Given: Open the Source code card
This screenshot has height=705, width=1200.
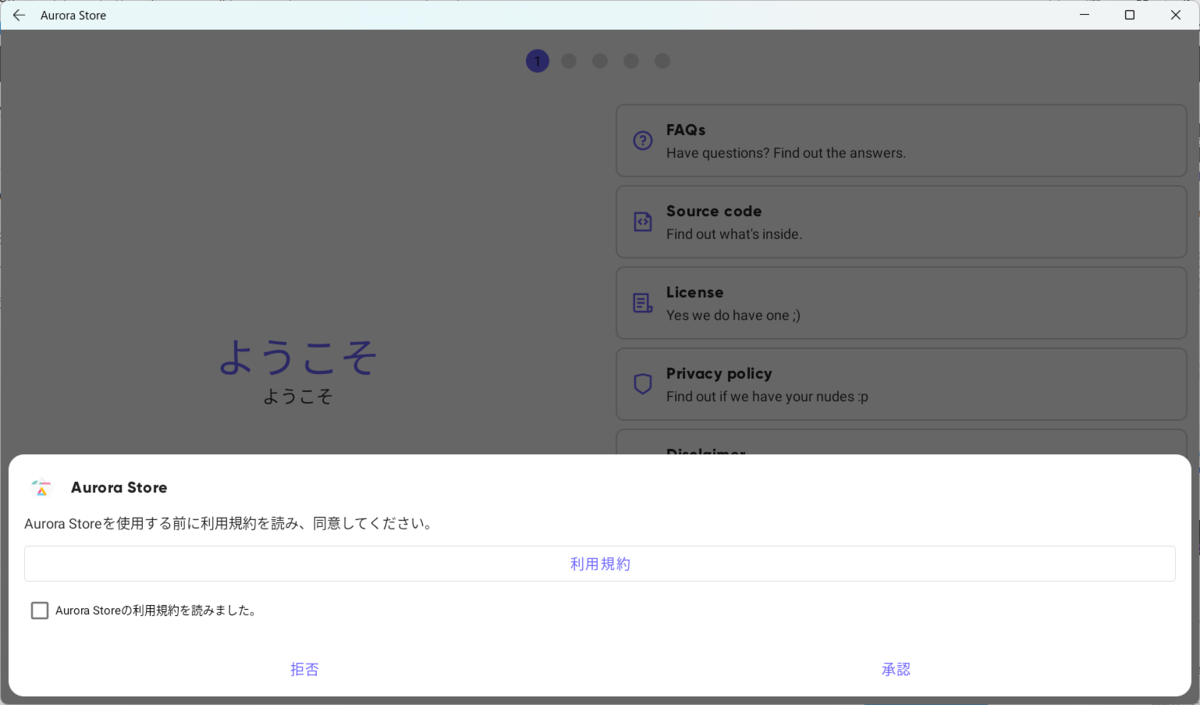Looking at the screenshot, I should click(901, 222).
